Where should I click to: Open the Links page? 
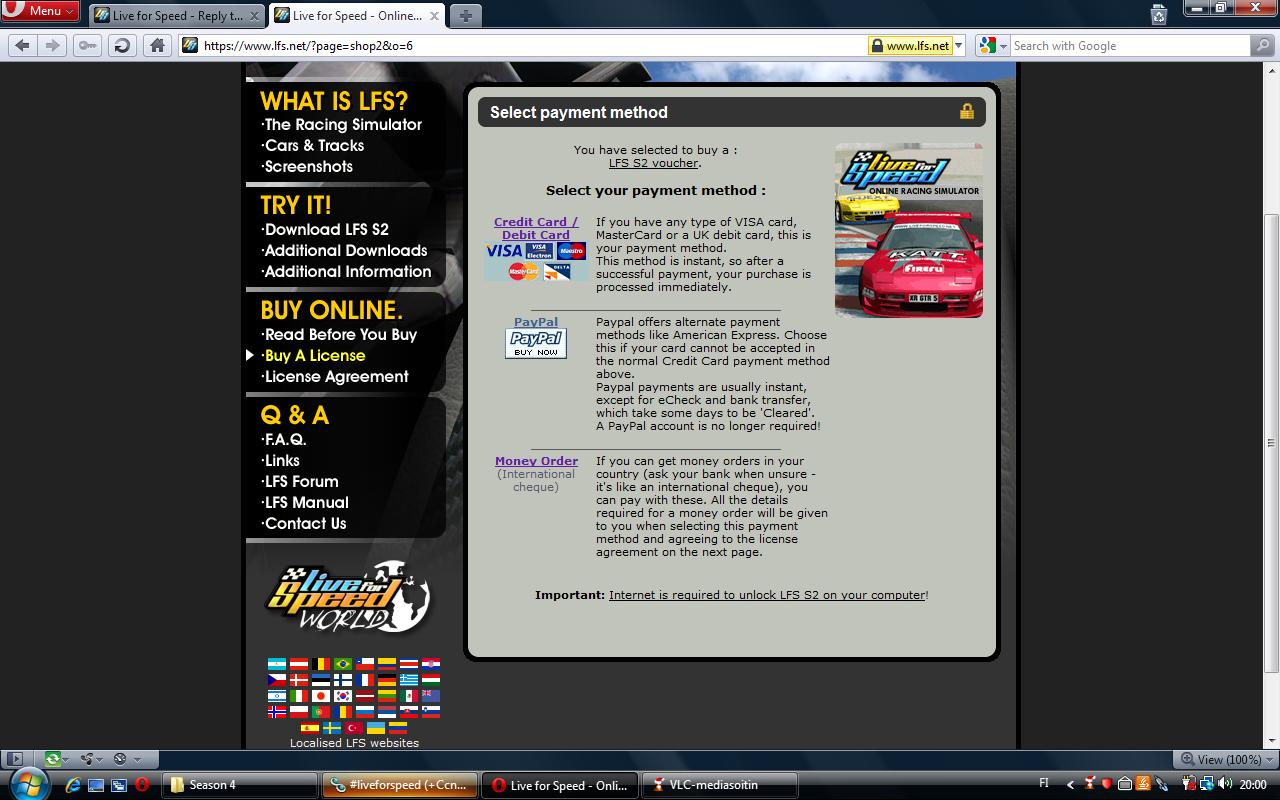(281, 461)
